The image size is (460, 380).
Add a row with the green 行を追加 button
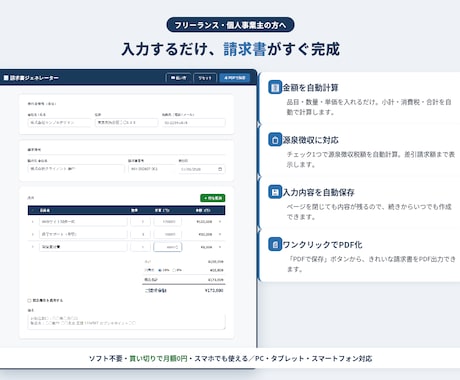click(x=213, y=198)
